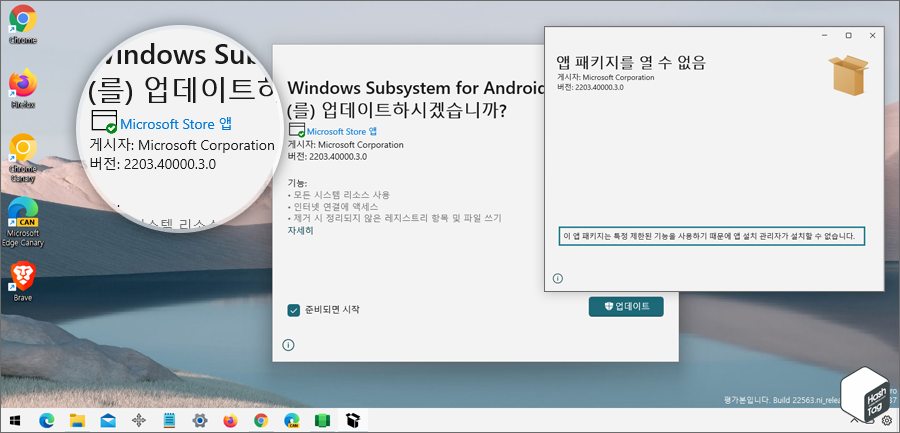Open the Firefox desktop shortcut
The height and width of the screenshot is (433, 900).
coord(23,90)
